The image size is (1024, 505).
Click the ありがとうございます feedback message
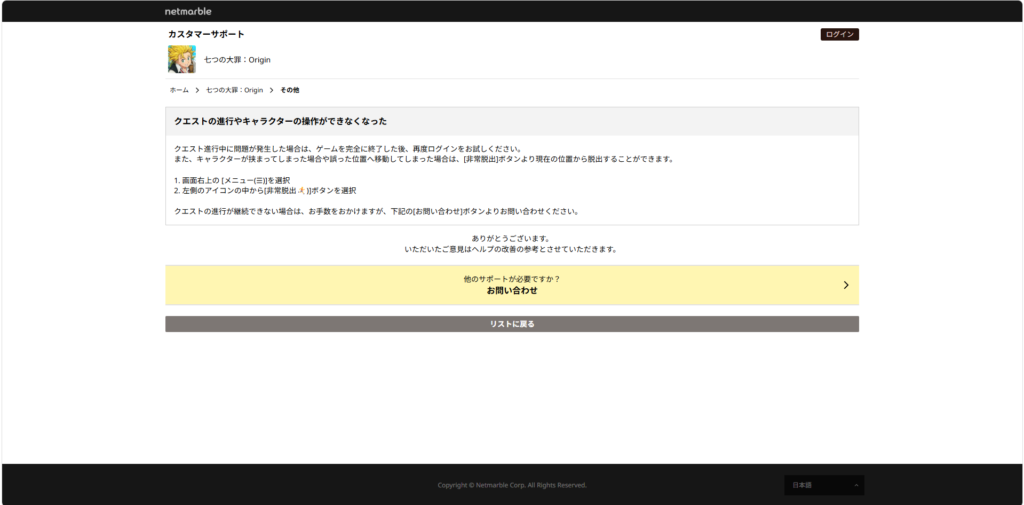pyautogui.click(x=511, y=238)
